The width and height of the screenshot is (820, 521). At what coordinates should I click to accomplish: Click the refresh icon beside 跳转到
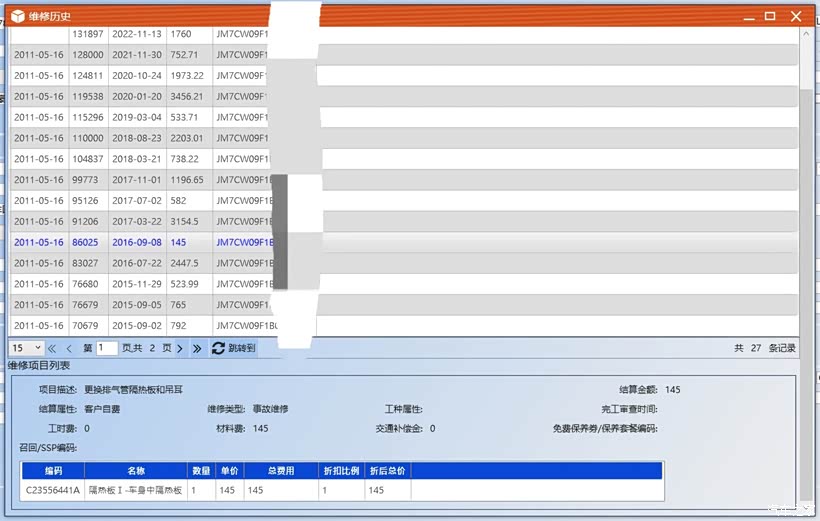[218, 348]
